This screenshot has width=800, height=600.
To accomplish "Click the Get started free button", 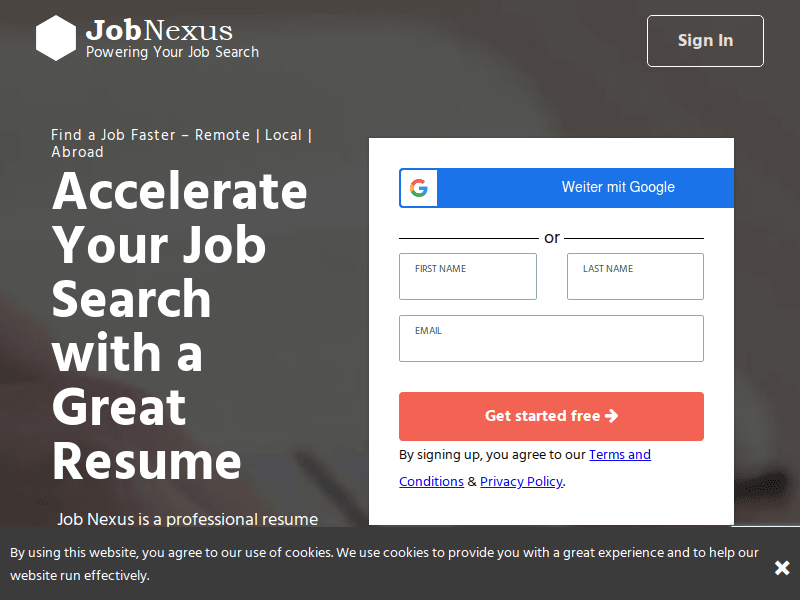I will (x=551, y=416).
